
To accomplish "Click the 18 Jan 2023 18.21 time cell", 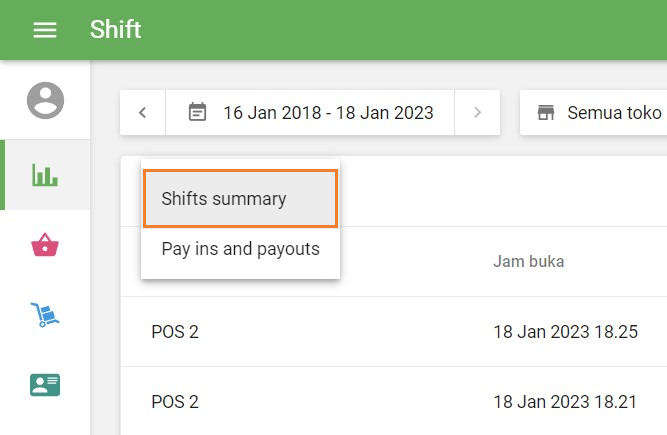I will (x=565, y=402).
